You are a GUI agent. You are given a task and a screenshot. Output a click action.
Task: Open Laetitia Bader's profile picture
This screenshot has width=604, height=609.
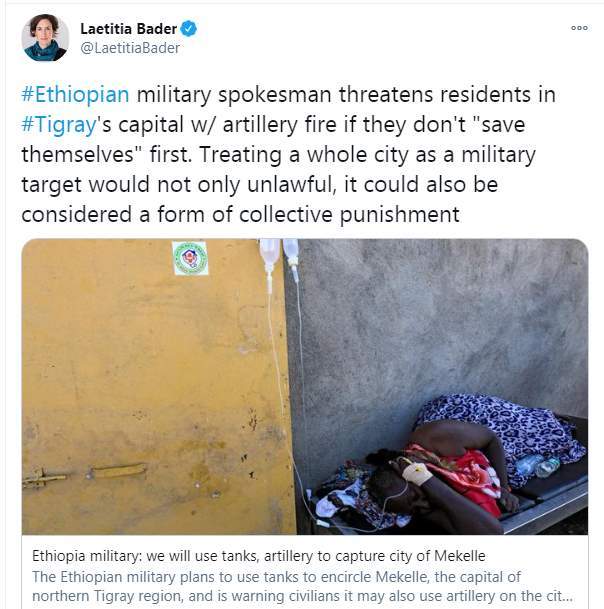coord(45,38)
